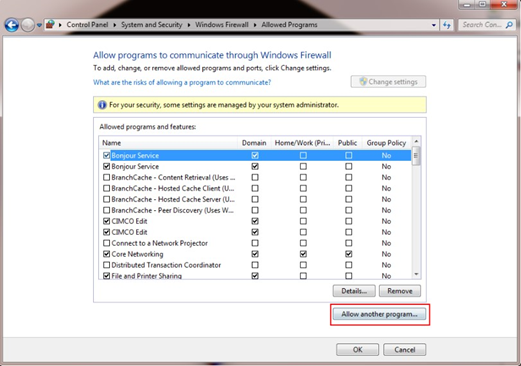This screenshot has height=366, width=521.
Task: Click the Group Policy column header
Action: coord(386,143)
